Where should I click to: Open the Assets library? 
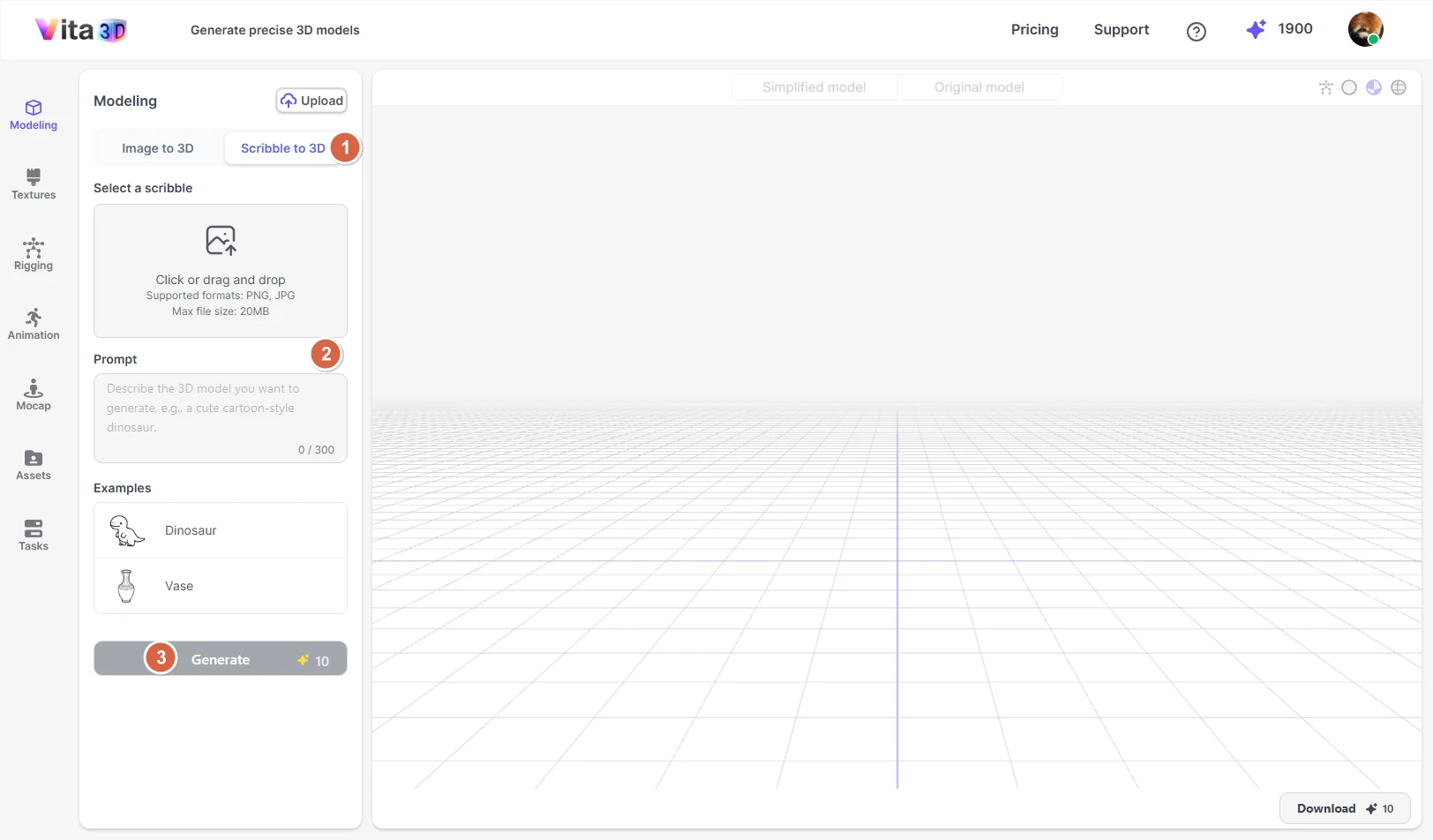click(x=34, y=464)
